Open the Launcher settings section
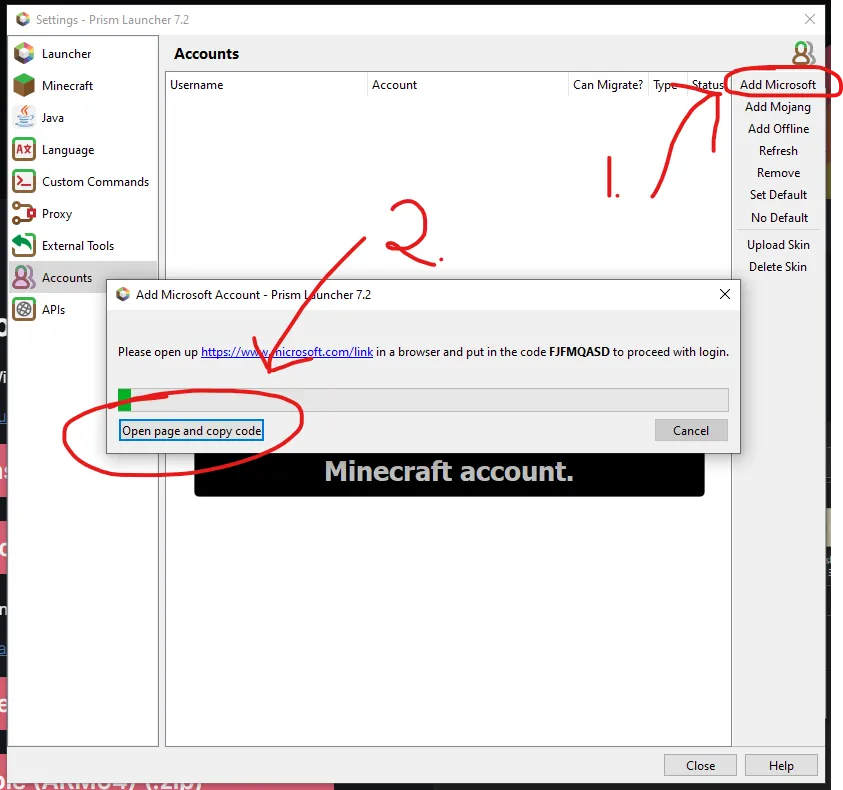Viewport: 843px width, 790px height. click(x=66, y=53)
